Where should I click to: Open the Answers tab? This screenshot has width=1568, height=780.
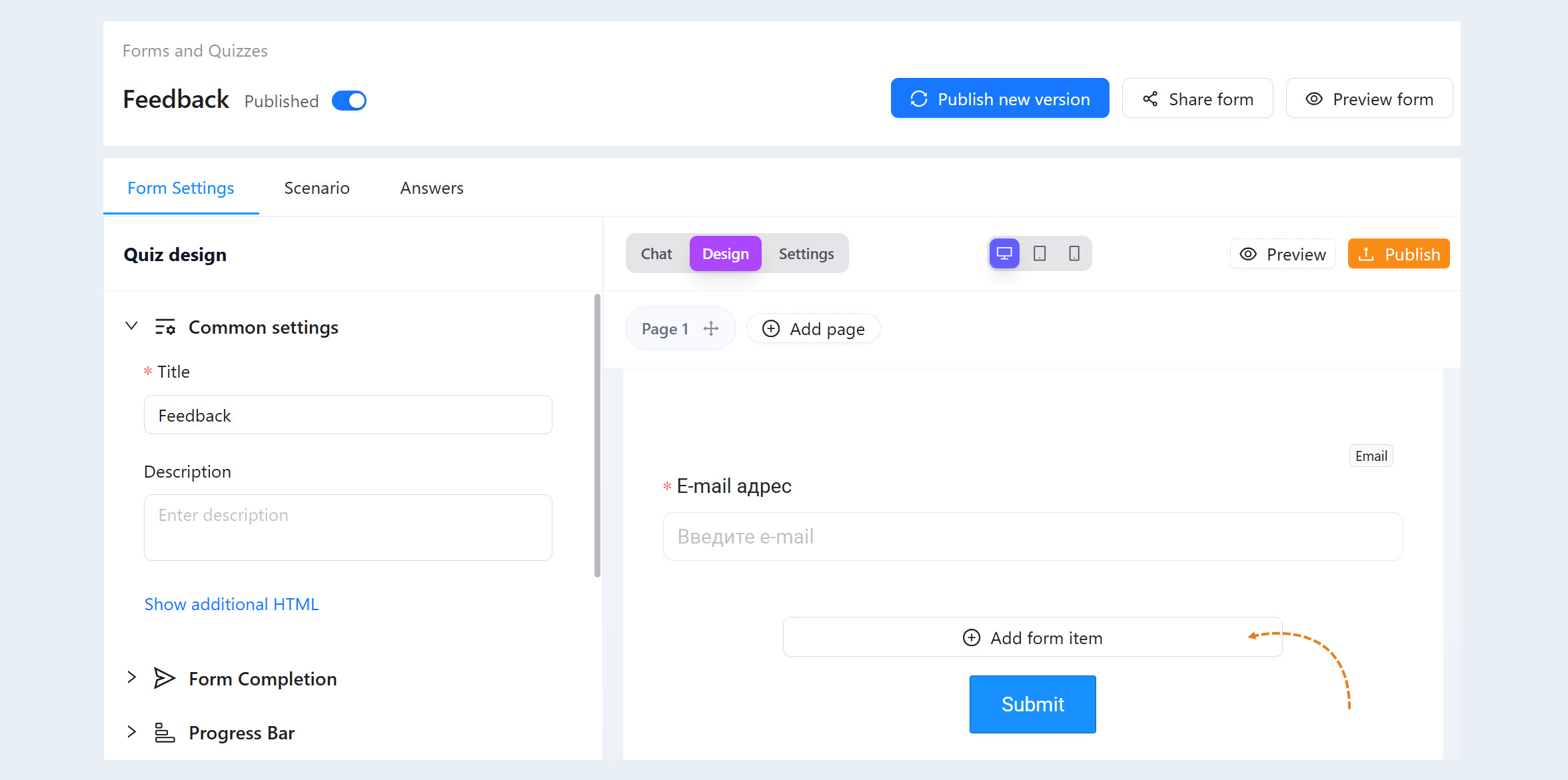432,188
